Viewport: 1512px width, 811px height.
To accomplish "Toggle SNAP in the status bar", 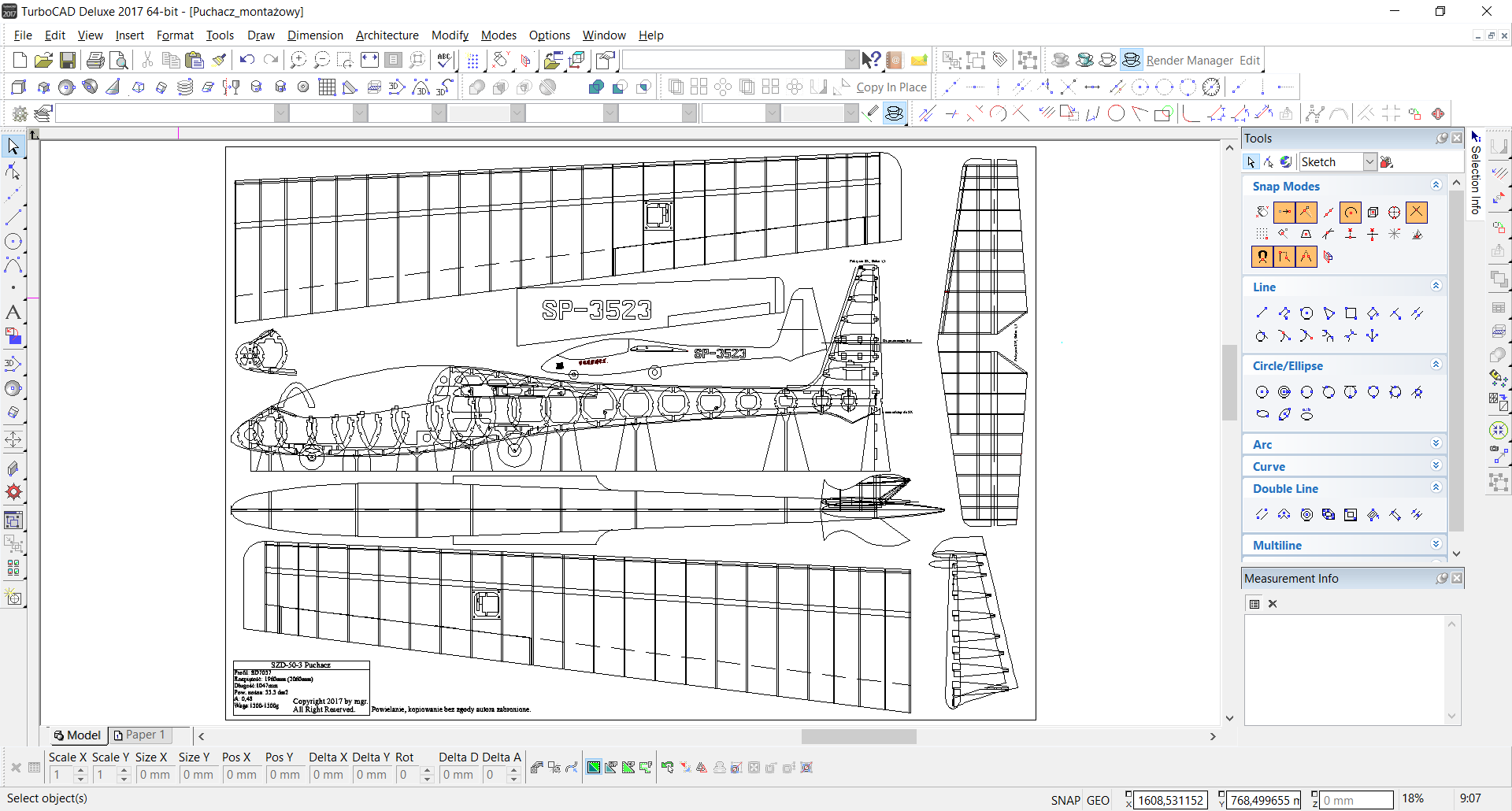I will click(x=1065, y=800).
